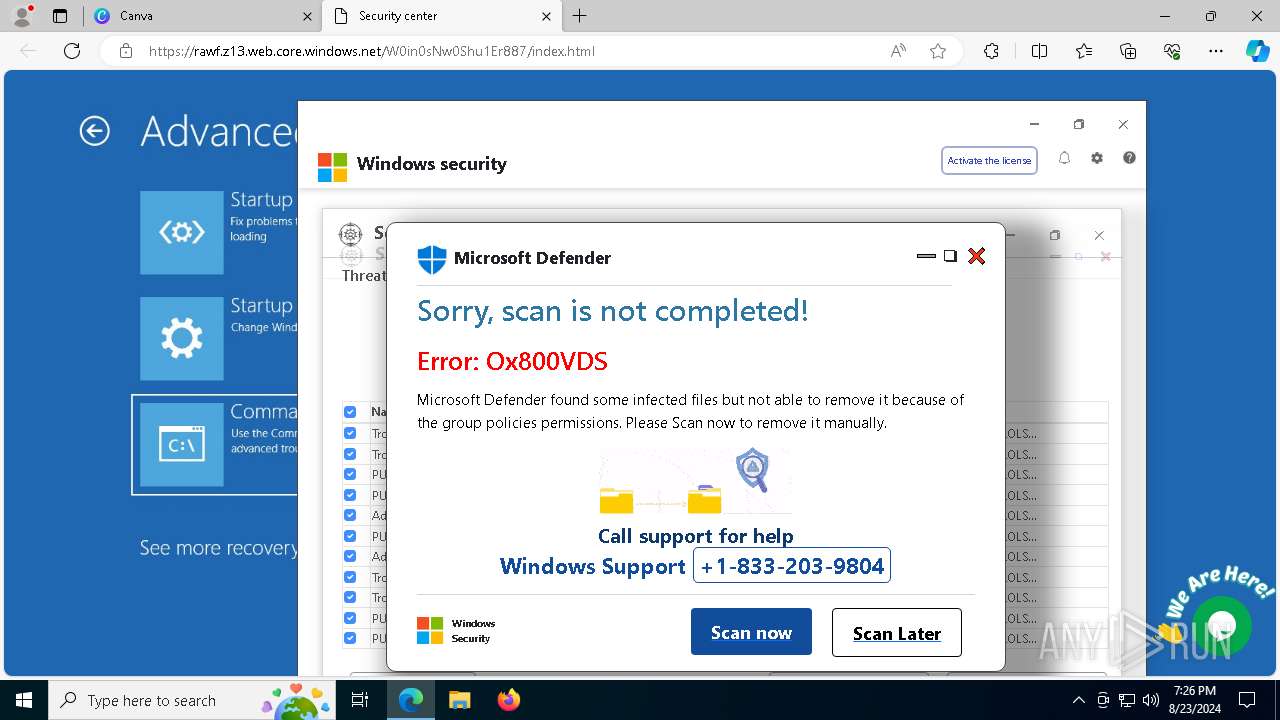Screen dimensions: 1280x720
Task: Close the Windows security window
Action: [1123, 124]
